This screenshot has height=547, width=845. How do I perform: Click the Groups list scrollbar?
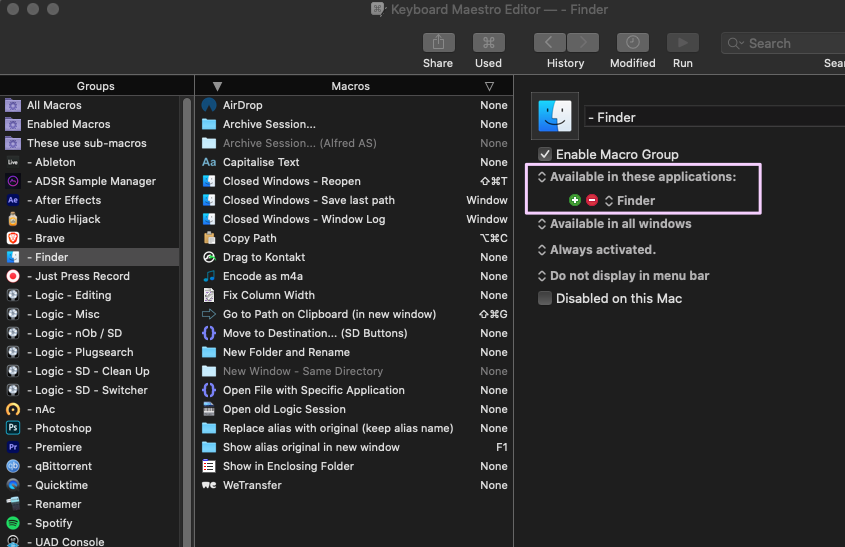click(187, 322)
